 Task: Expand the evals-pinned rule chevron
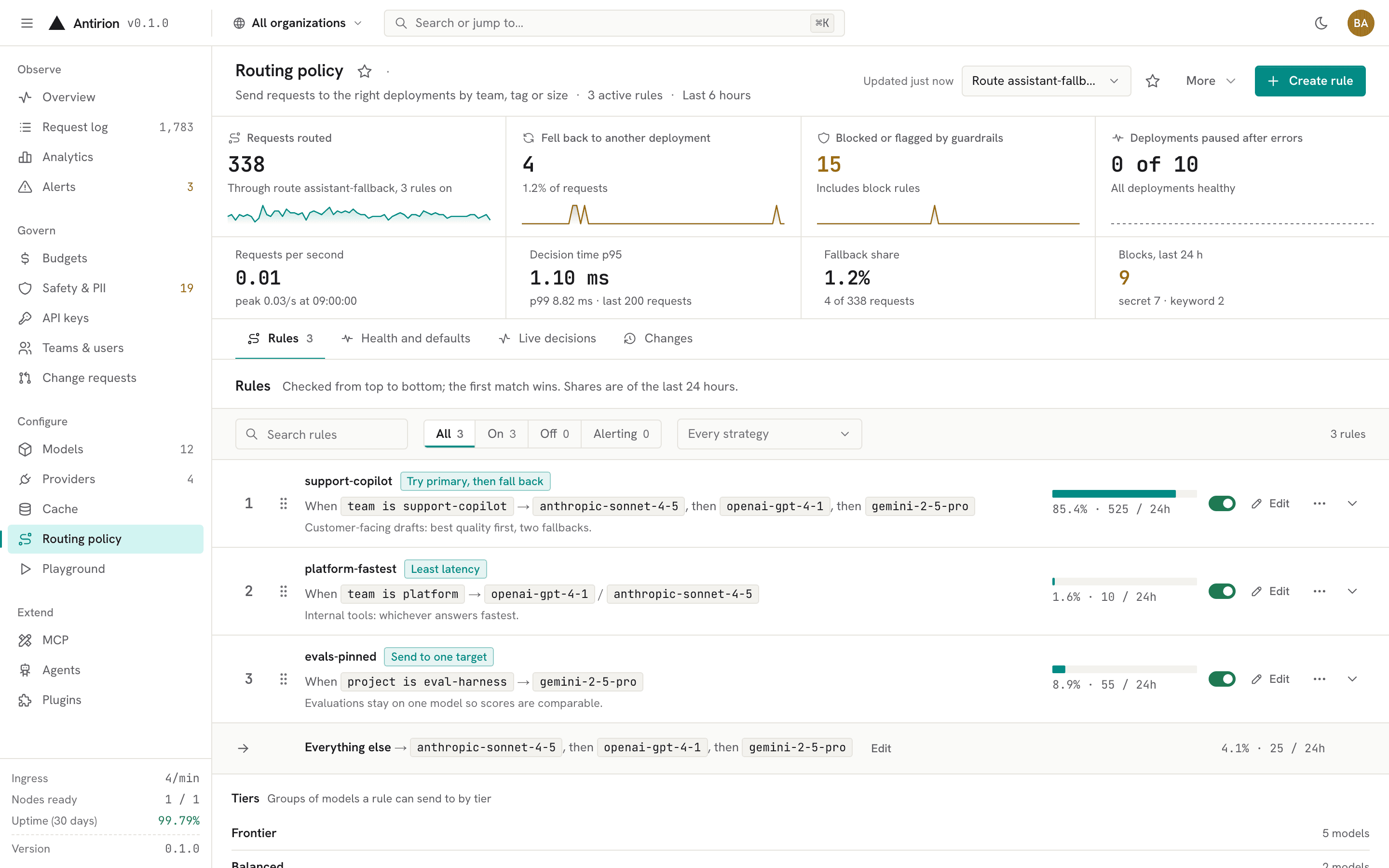1352,679
